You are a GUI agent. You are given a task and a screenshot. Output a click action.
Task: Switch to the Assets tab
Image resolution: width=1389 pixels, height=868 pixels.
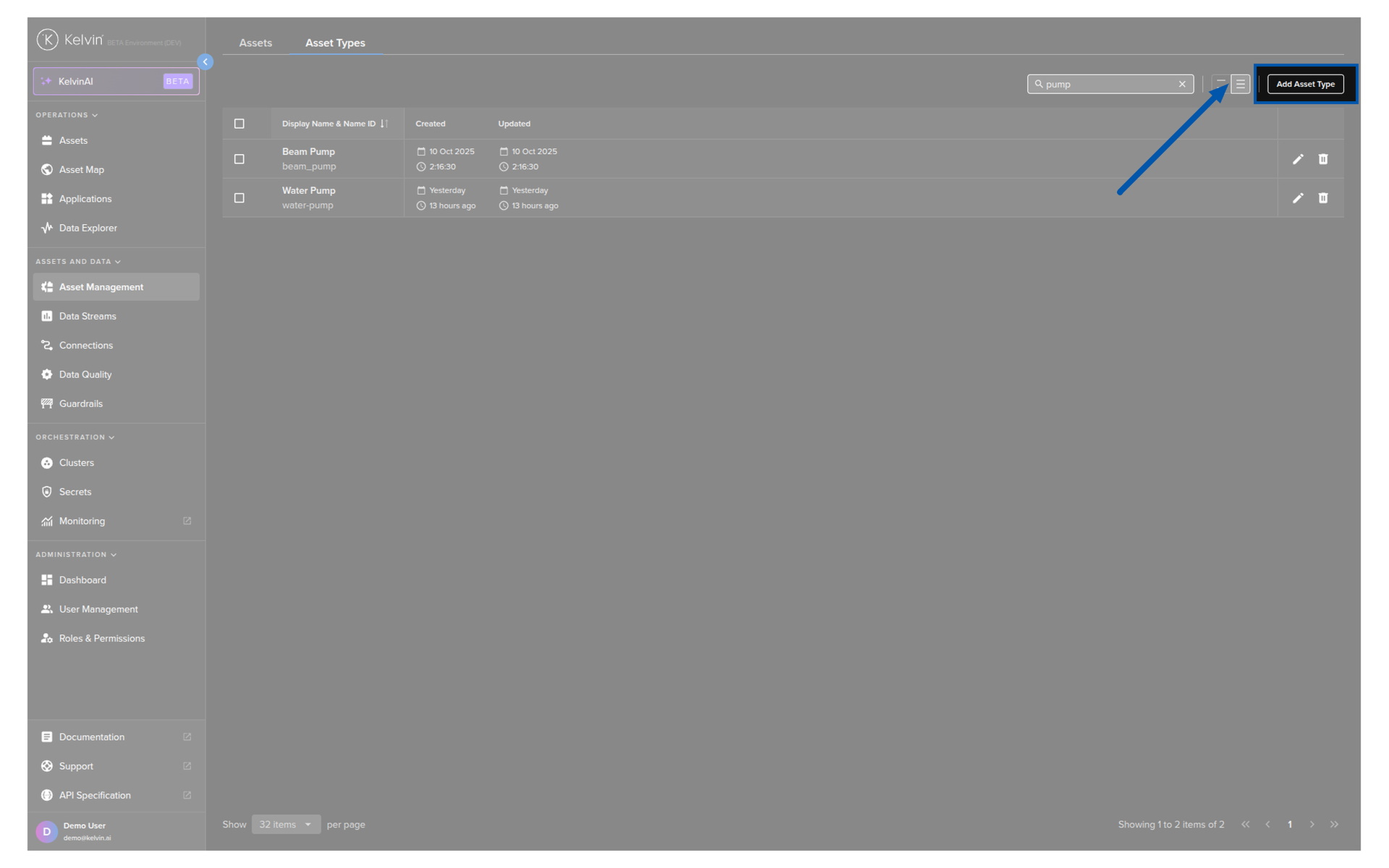(255, 43)
